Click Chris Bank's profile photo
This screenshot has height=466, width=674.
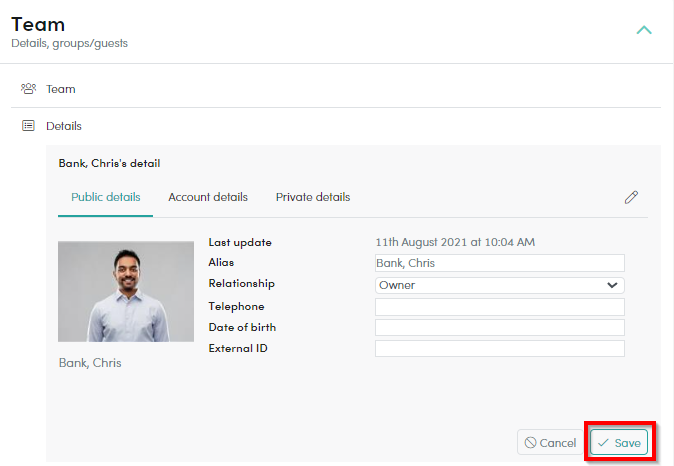(126, 291)
